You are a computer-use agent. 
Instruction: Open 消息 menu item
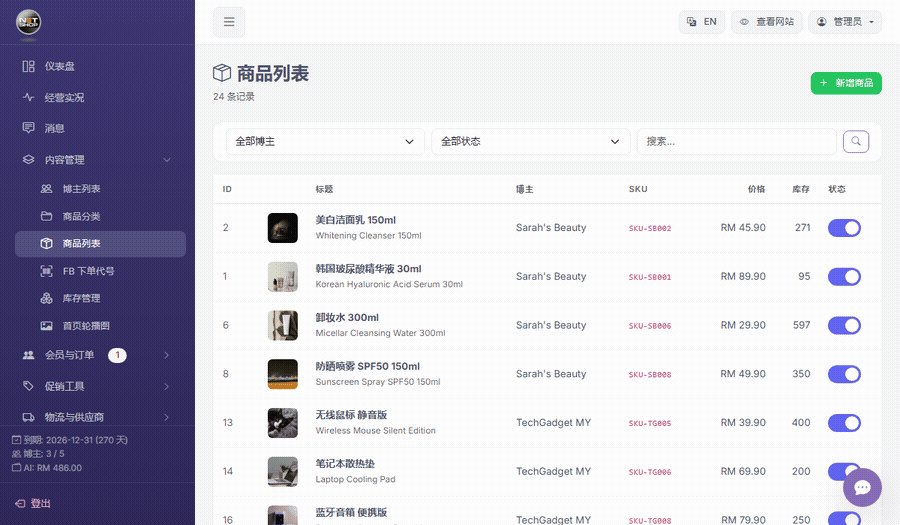click(98, 128)
